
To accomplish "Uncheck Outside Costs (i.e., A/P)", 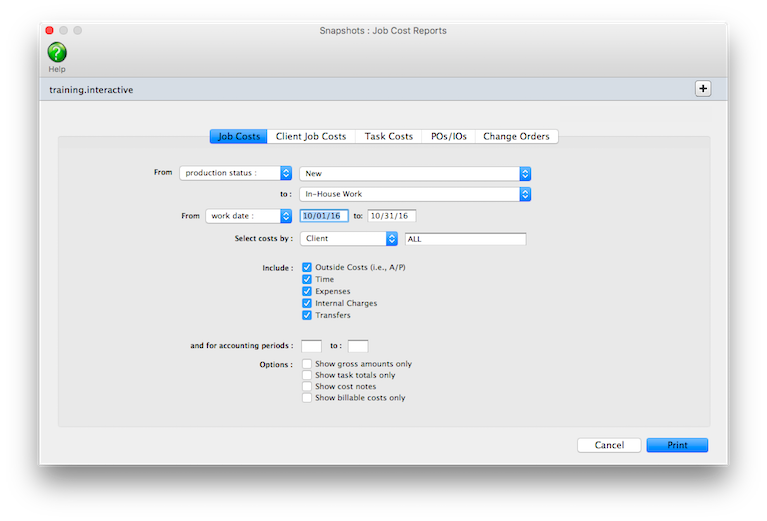I will pos(307,268).
